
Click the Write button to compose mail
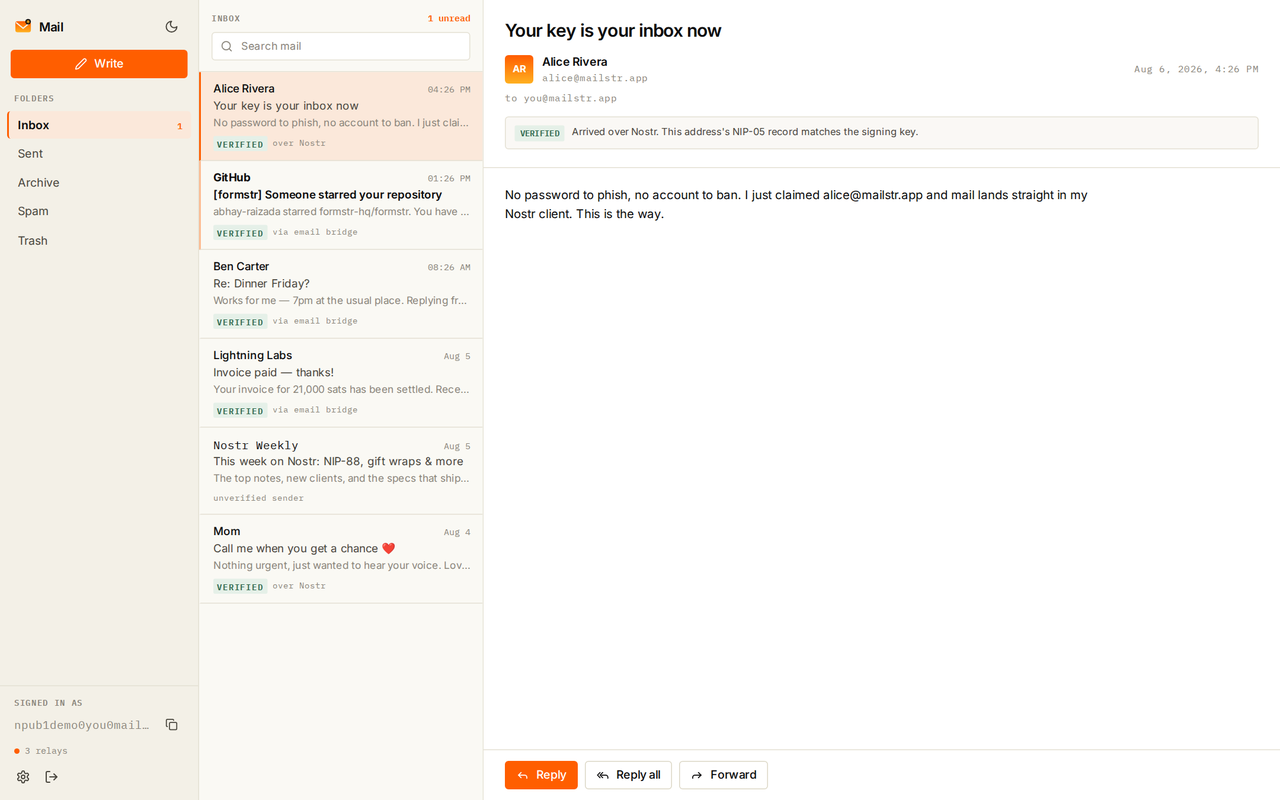99,64
